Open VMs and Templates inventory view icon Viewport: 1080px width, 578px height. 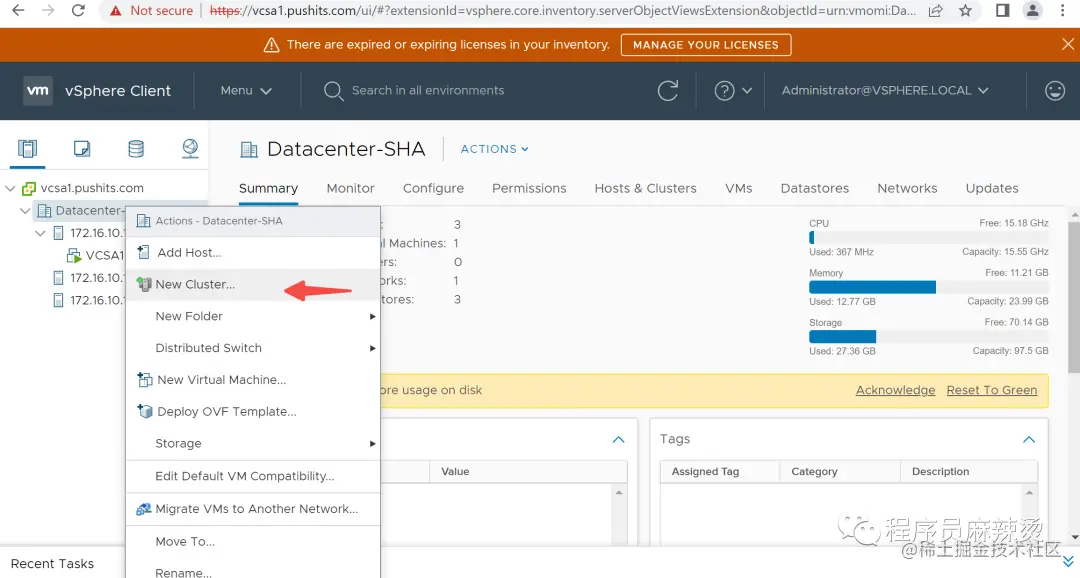[x=82, y=149]
